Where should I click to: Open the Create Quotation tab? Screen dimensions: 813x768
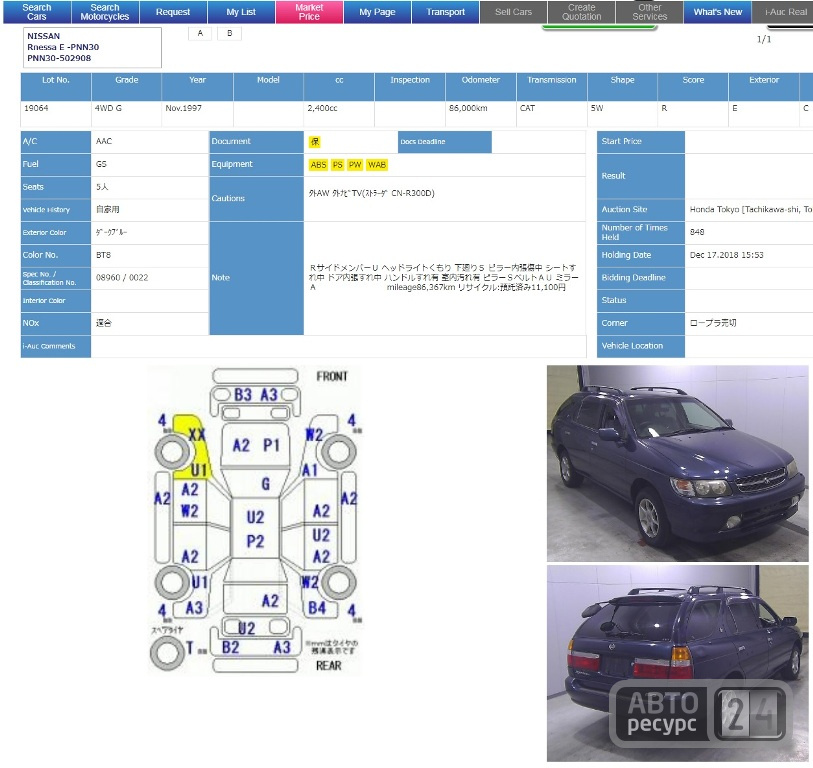pyautogui.click(x=582, y=12)
